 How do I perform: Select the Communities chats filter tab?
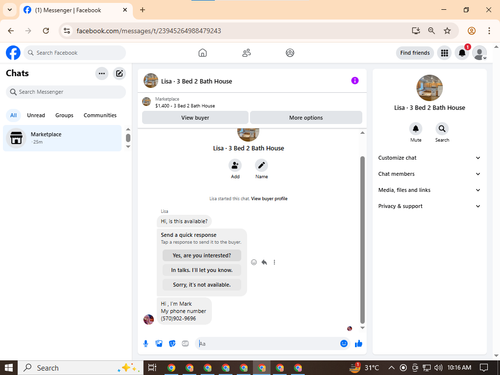click(100, 115)
